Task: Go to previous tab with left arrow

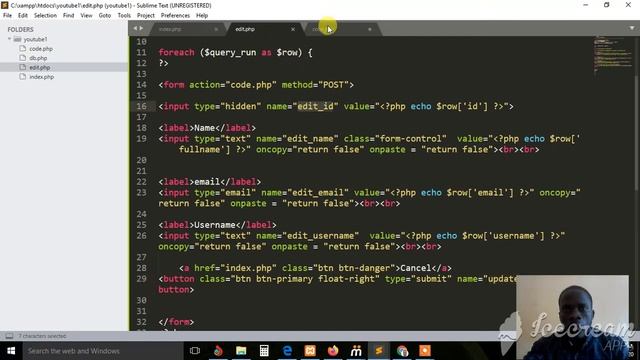Action: (x=135, y=28)
